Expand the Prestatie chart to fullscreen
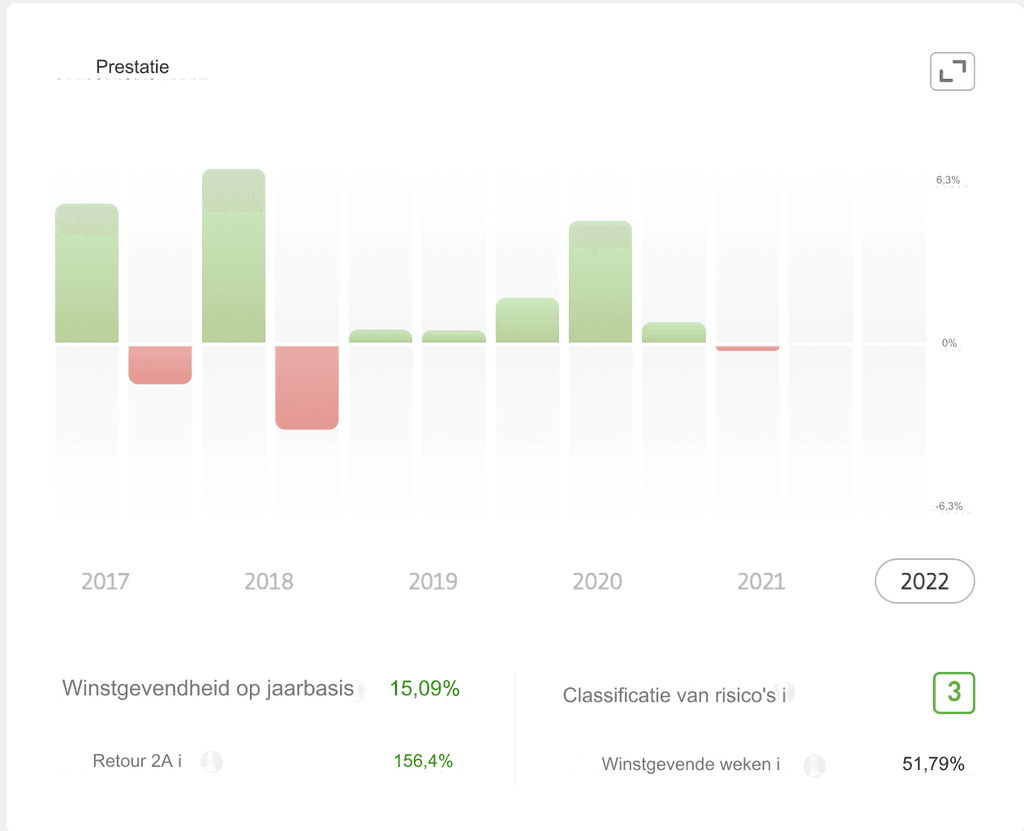 952,71
